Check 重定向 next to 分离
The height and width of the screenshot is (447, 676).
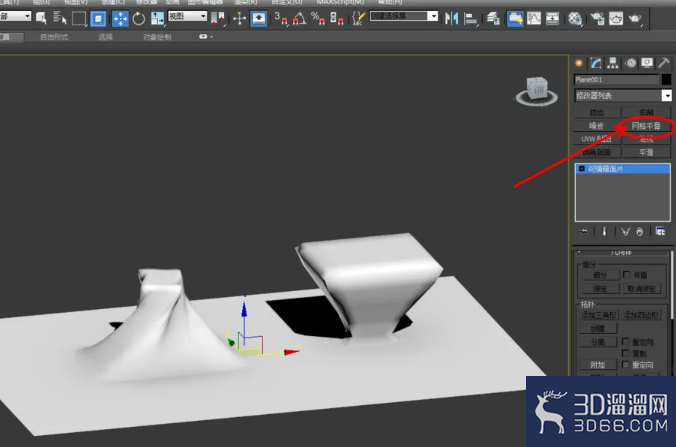pos(626,342)
